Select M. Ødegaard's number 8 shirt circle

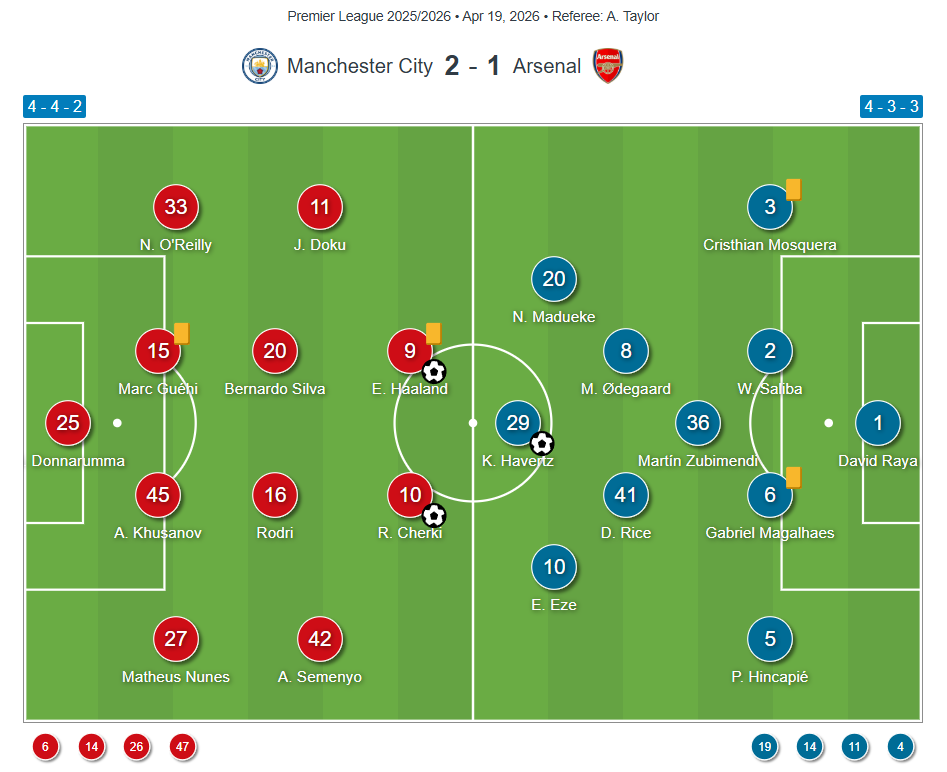[x=626, y=351]
